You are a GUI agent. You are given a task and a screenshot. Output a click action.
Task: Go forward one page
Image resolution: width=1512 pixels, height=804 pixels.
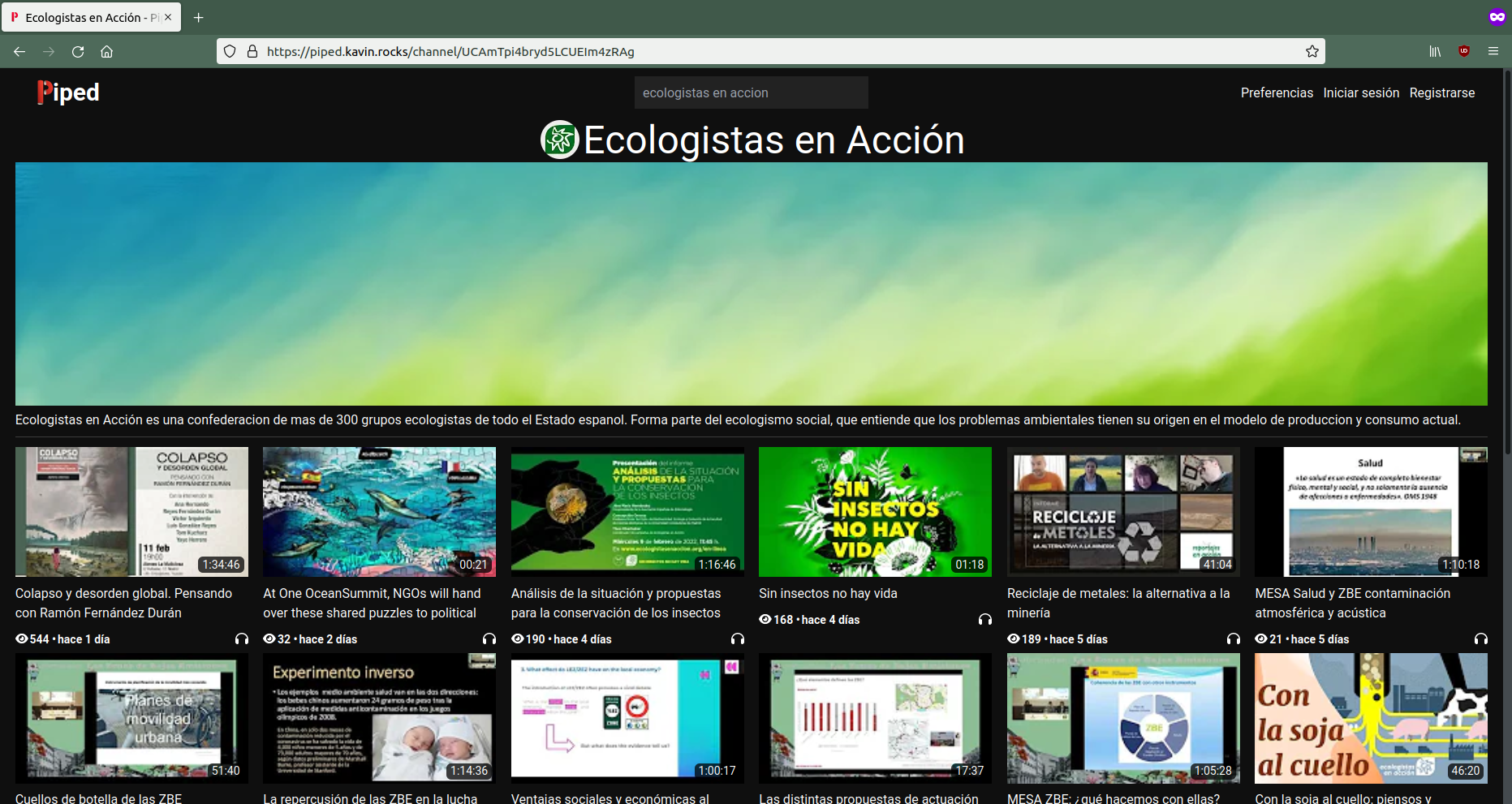tap(49, 51)
